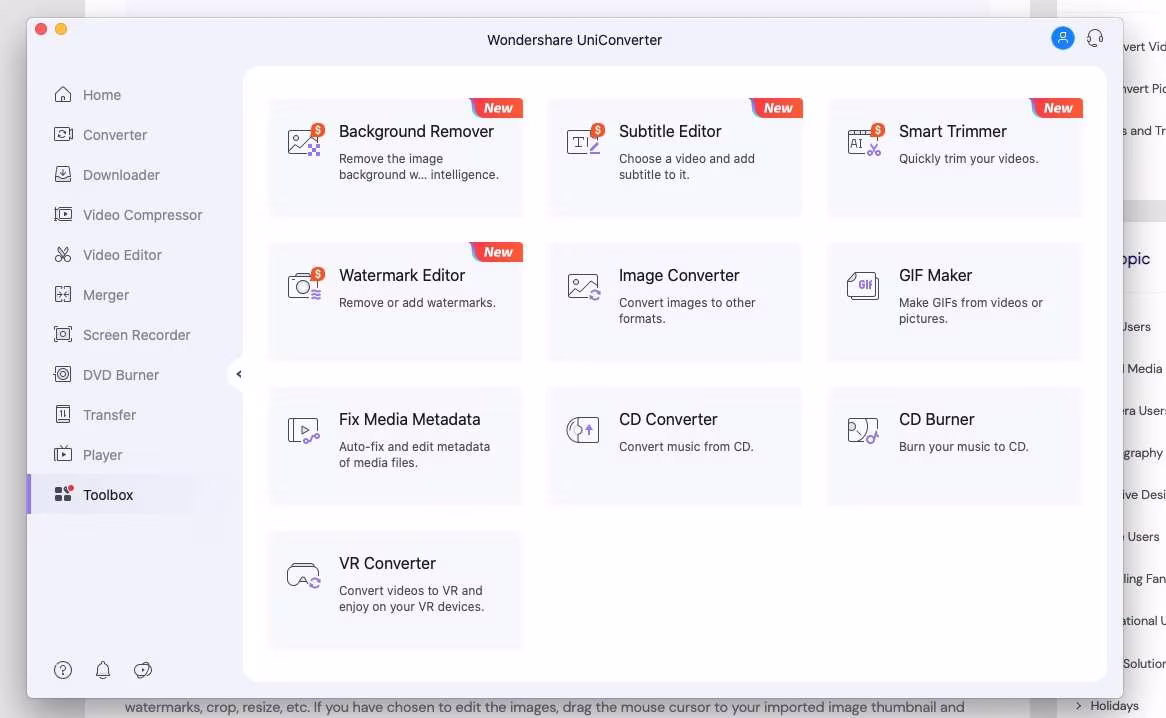Click New badge on Watermark Editor card

coord(497,252)
